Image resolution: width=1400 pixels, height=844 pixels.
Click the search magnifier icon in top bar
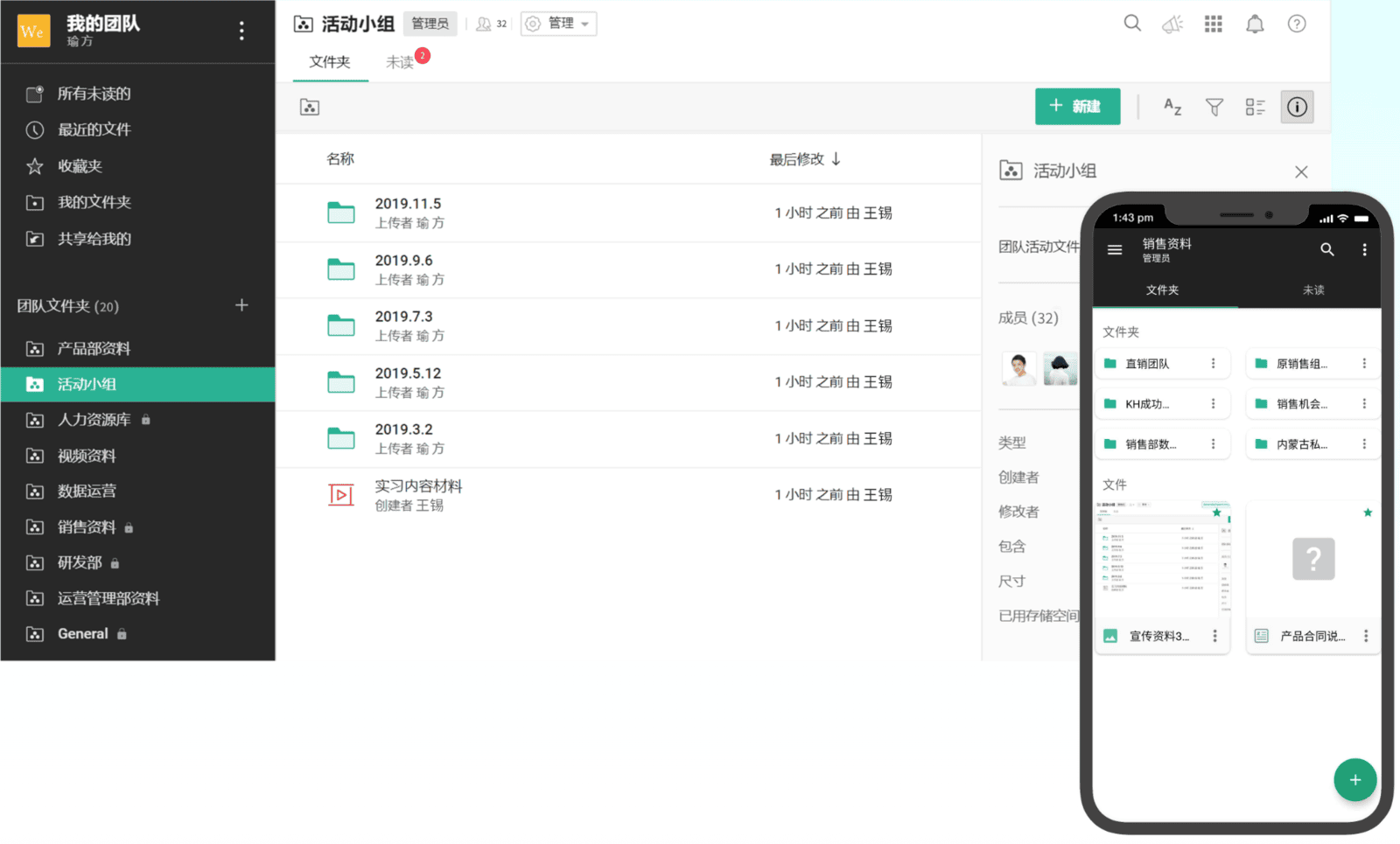point(1132,24)
